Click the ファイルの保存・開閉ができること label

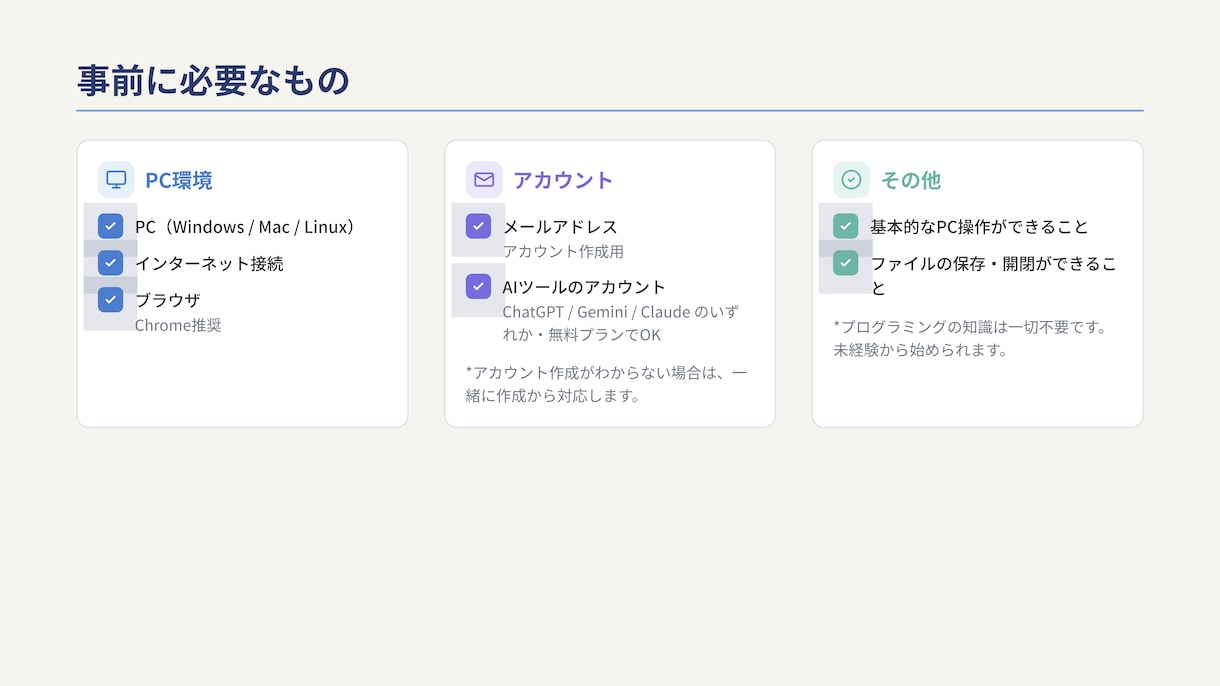(994, 276)
